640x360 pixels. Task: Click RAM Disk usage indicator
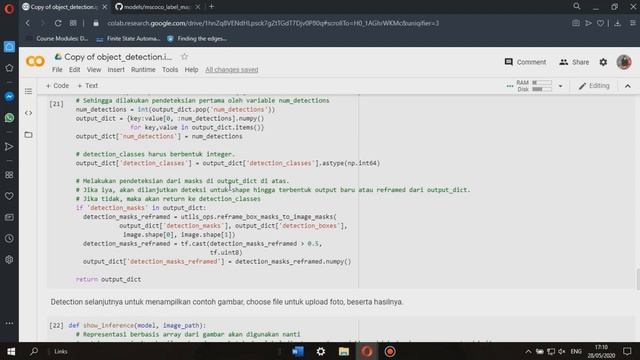tap(534, 86)
